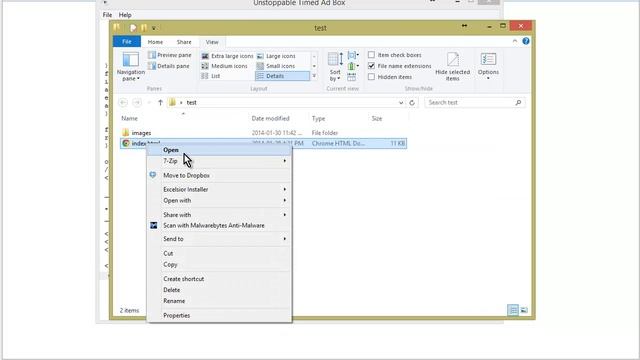Switch to List layout

[211, 76]
